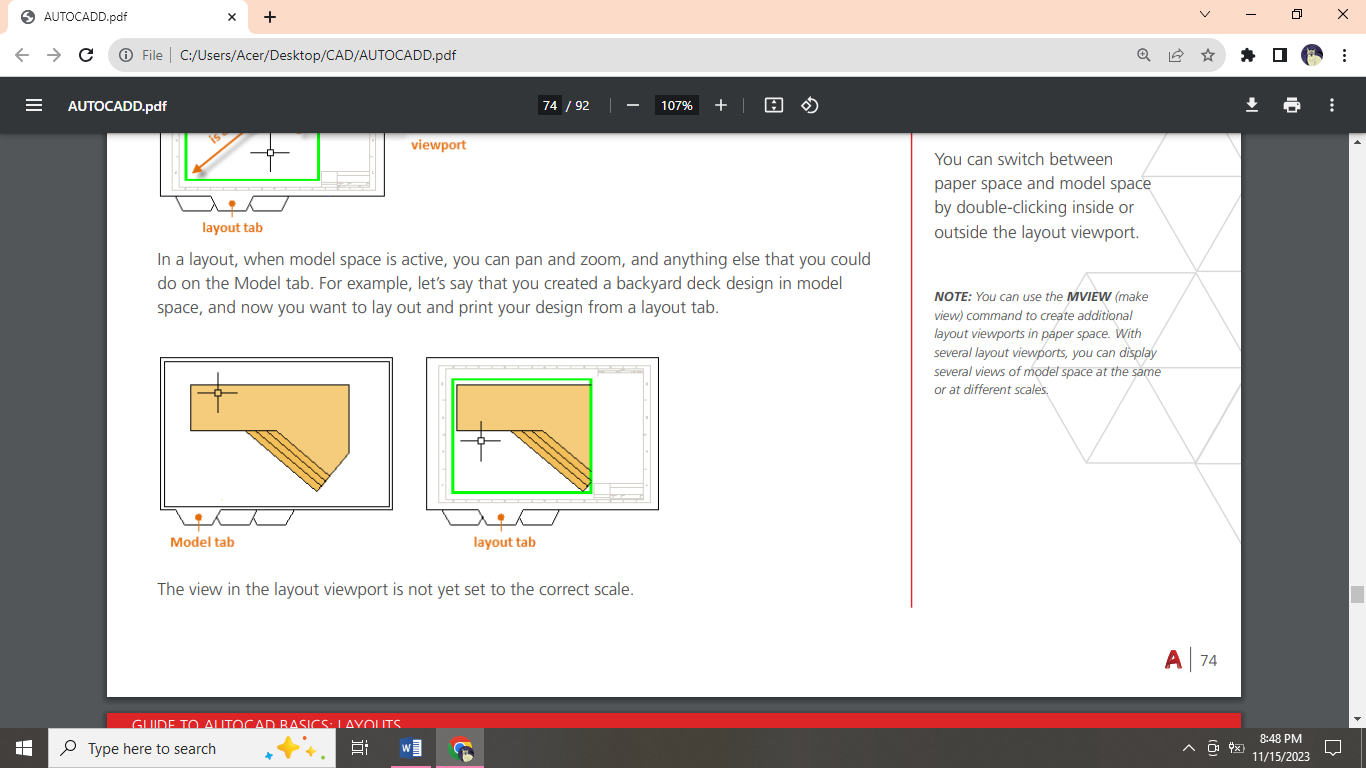Open the PDF viewer sidebar menu
The image size is (1366, 768).
(34, 105)
